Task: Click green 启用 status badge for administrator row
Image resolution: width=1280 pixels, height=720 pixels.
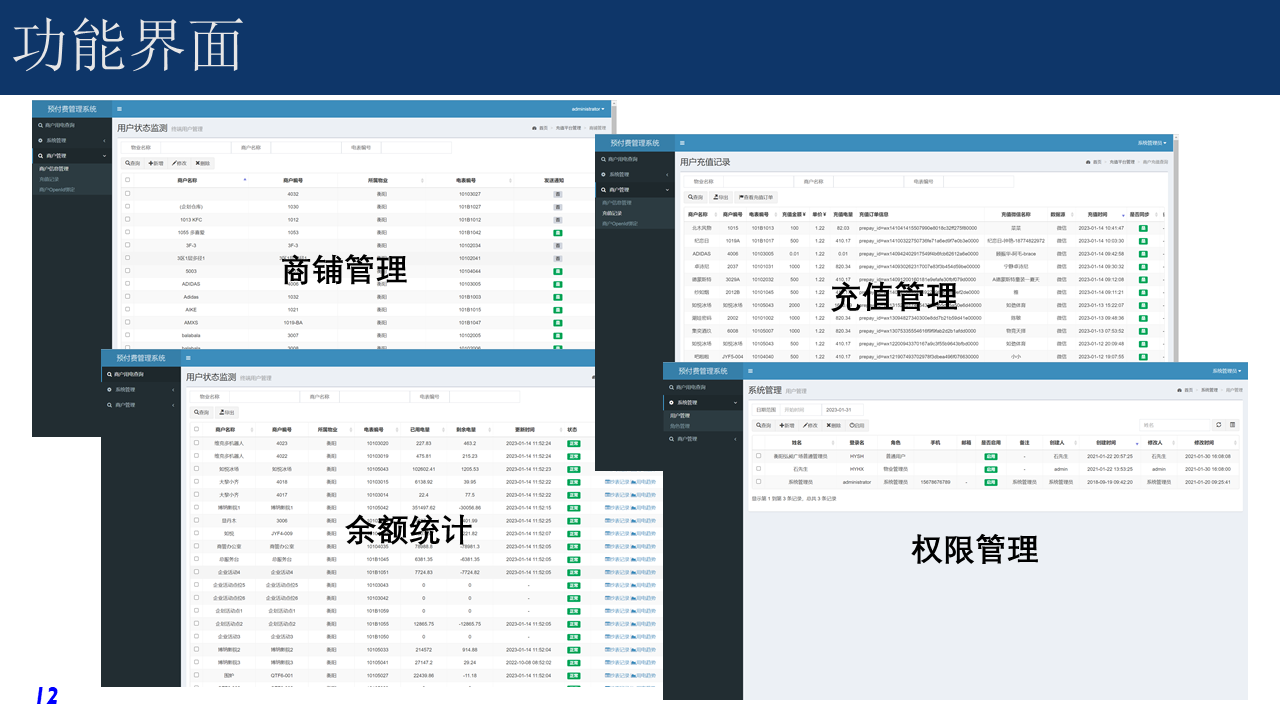Action: 990,481
